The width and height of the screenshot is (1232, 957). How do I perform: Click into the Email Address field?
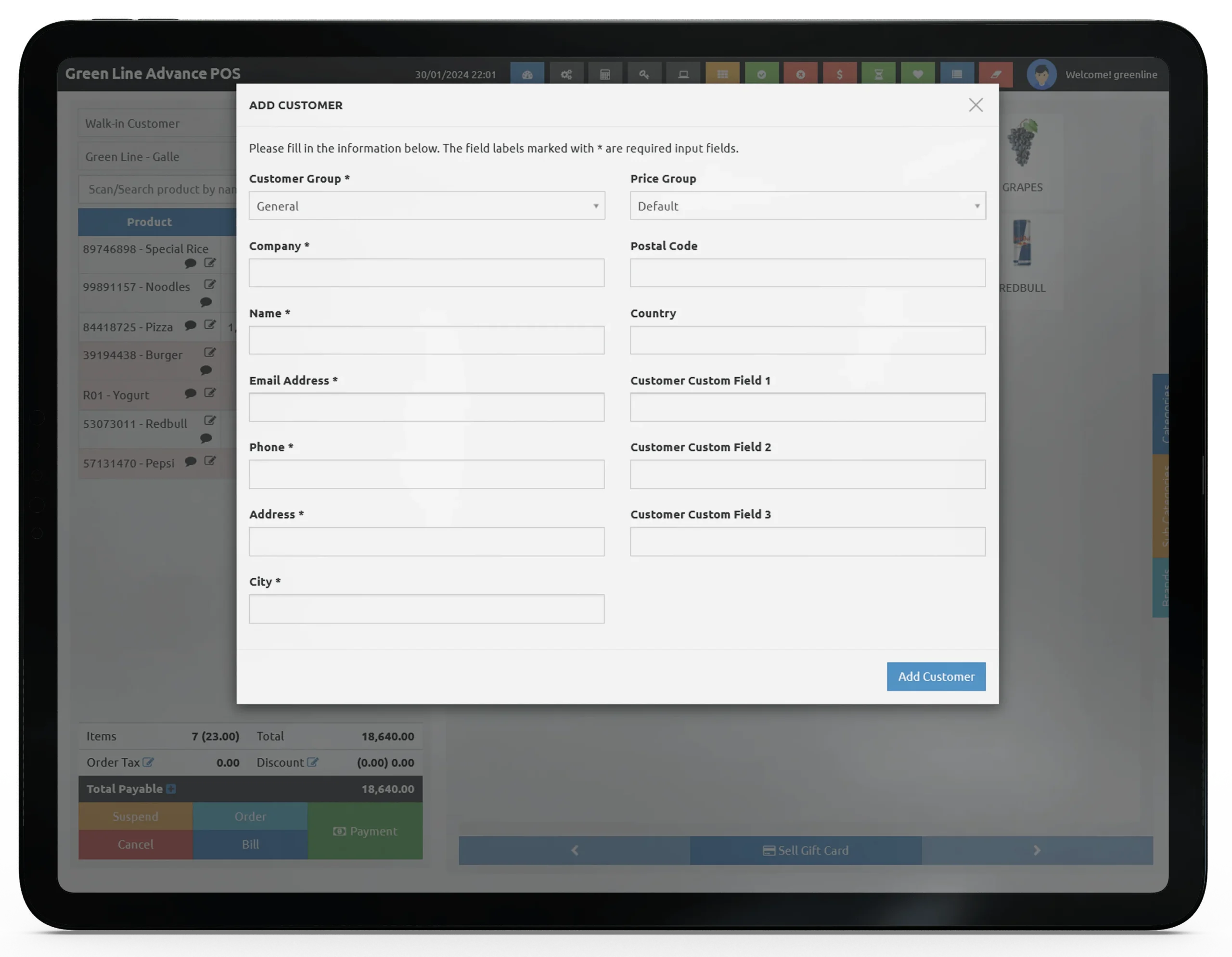coord(426,407)
